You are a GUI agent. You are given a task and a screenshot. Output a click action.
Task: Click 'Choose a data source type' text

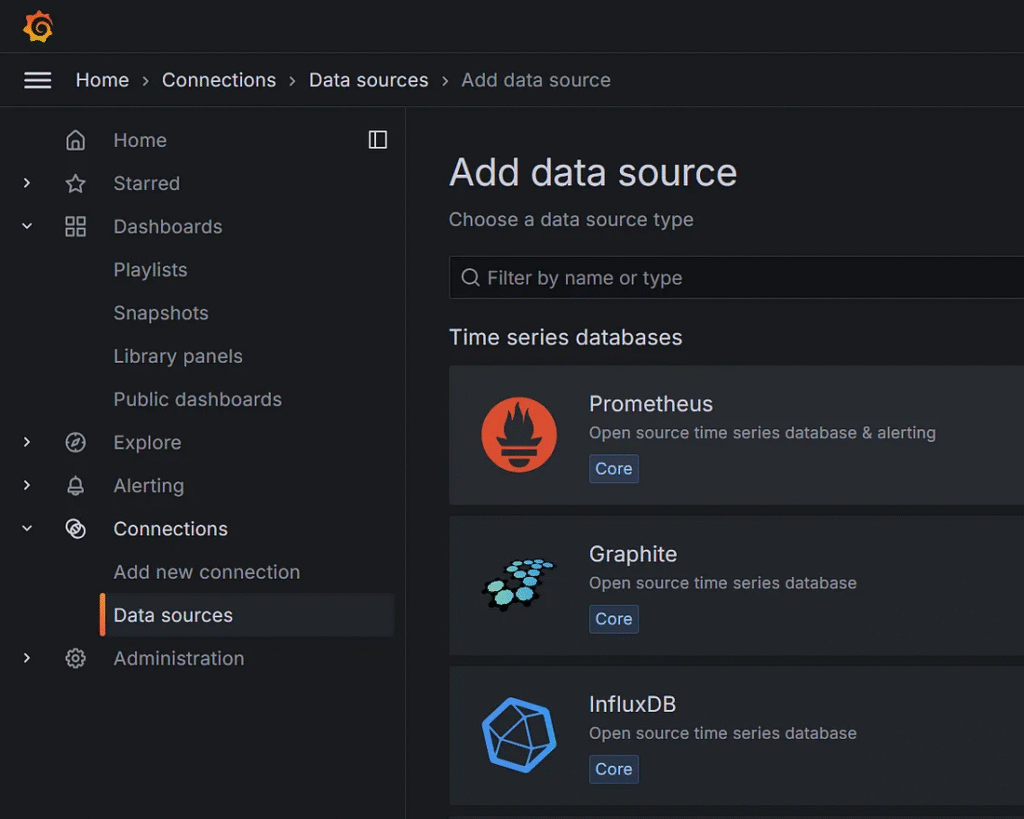(571, 219)
